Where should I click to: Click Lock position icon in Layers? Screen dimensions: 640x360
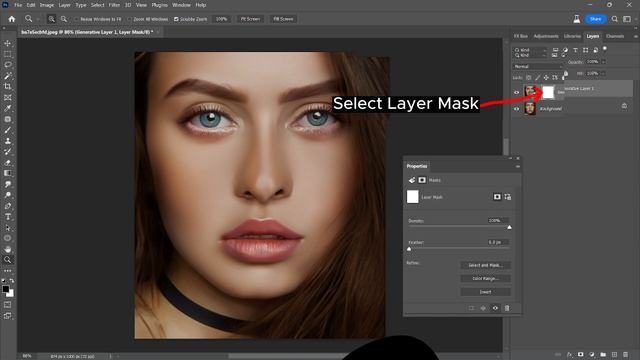(x=546, y=78)
